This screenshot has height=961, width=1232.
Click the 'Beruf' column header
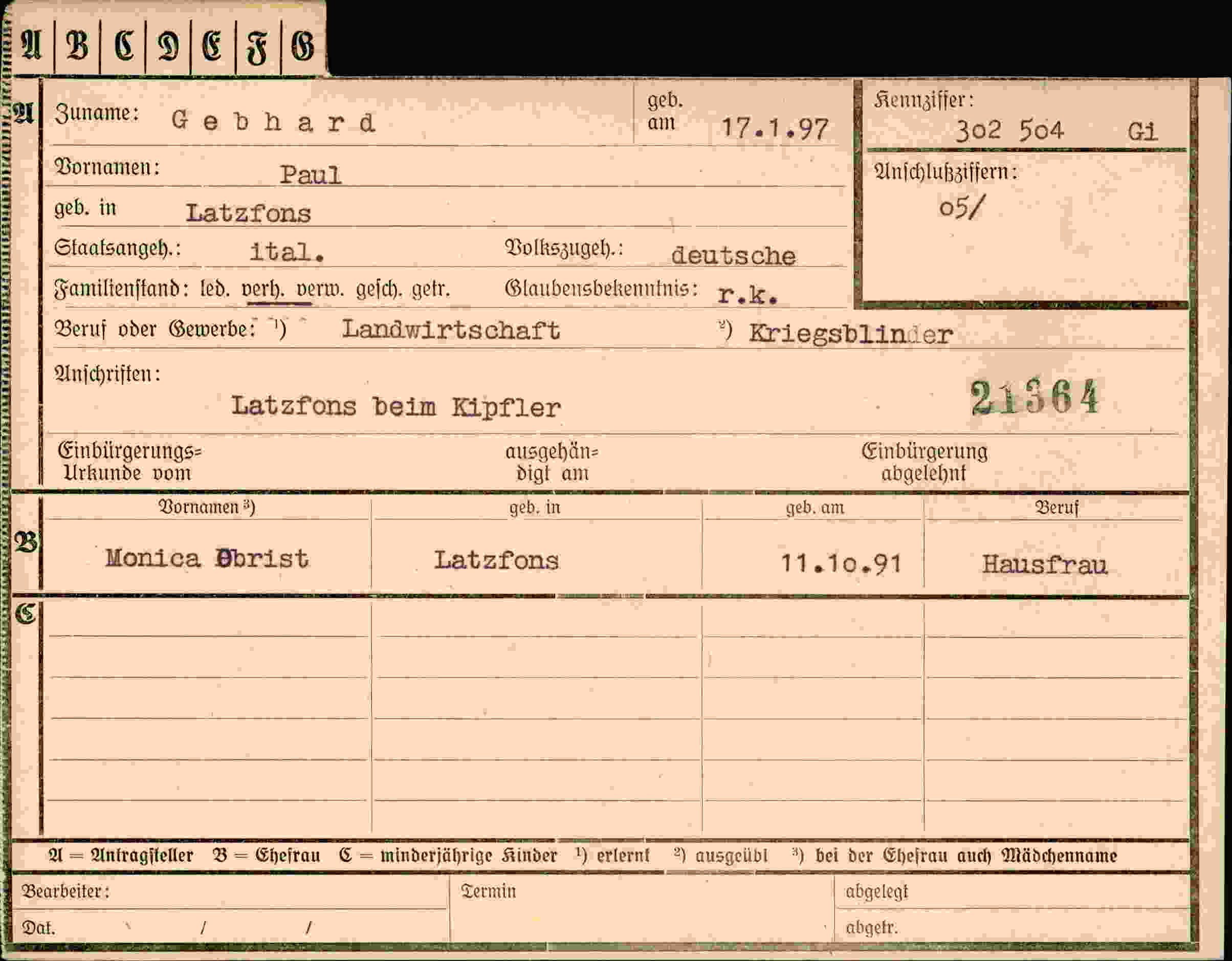(1057, 508)
